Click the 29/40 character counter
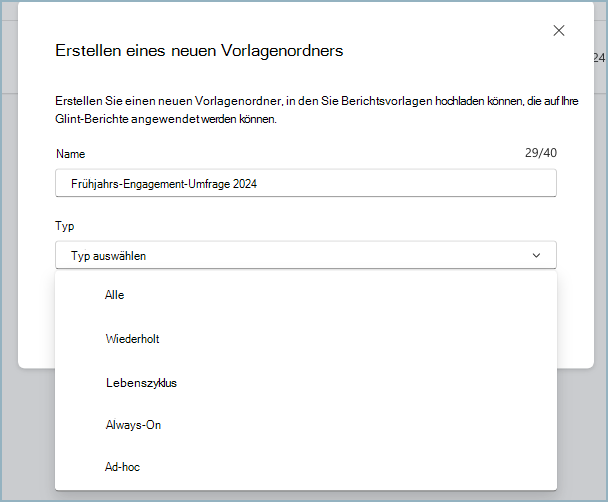608x502 pixels. tap(541, 153)
